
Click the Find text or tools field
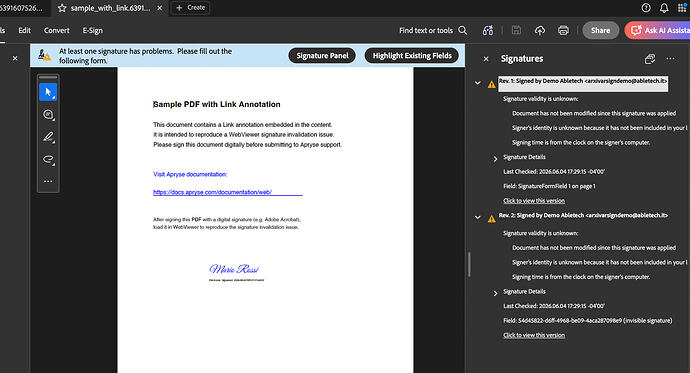click(x=426, y=30)
